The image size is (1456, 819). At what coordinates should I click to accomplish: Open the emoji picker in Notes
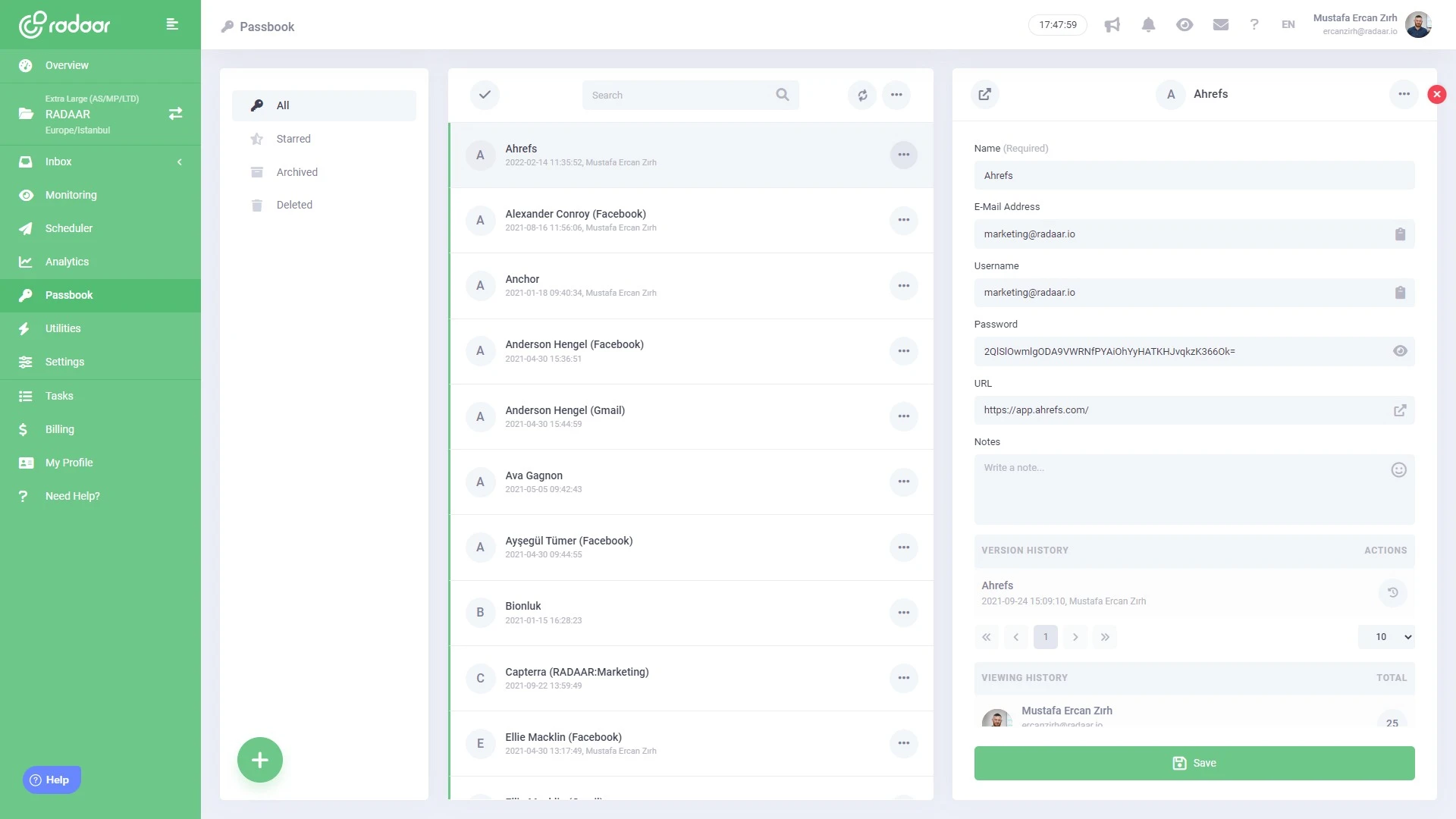[x=1398, y=469]
